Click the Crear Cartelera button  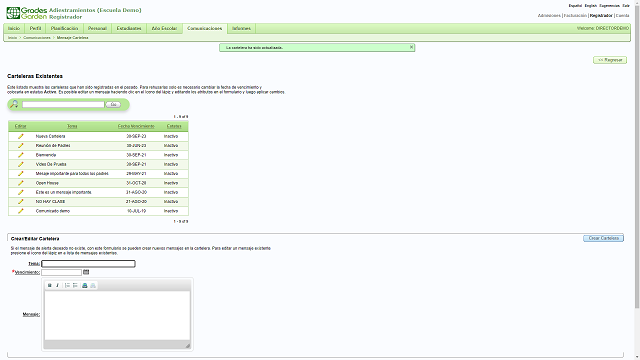tap(603, 238)
